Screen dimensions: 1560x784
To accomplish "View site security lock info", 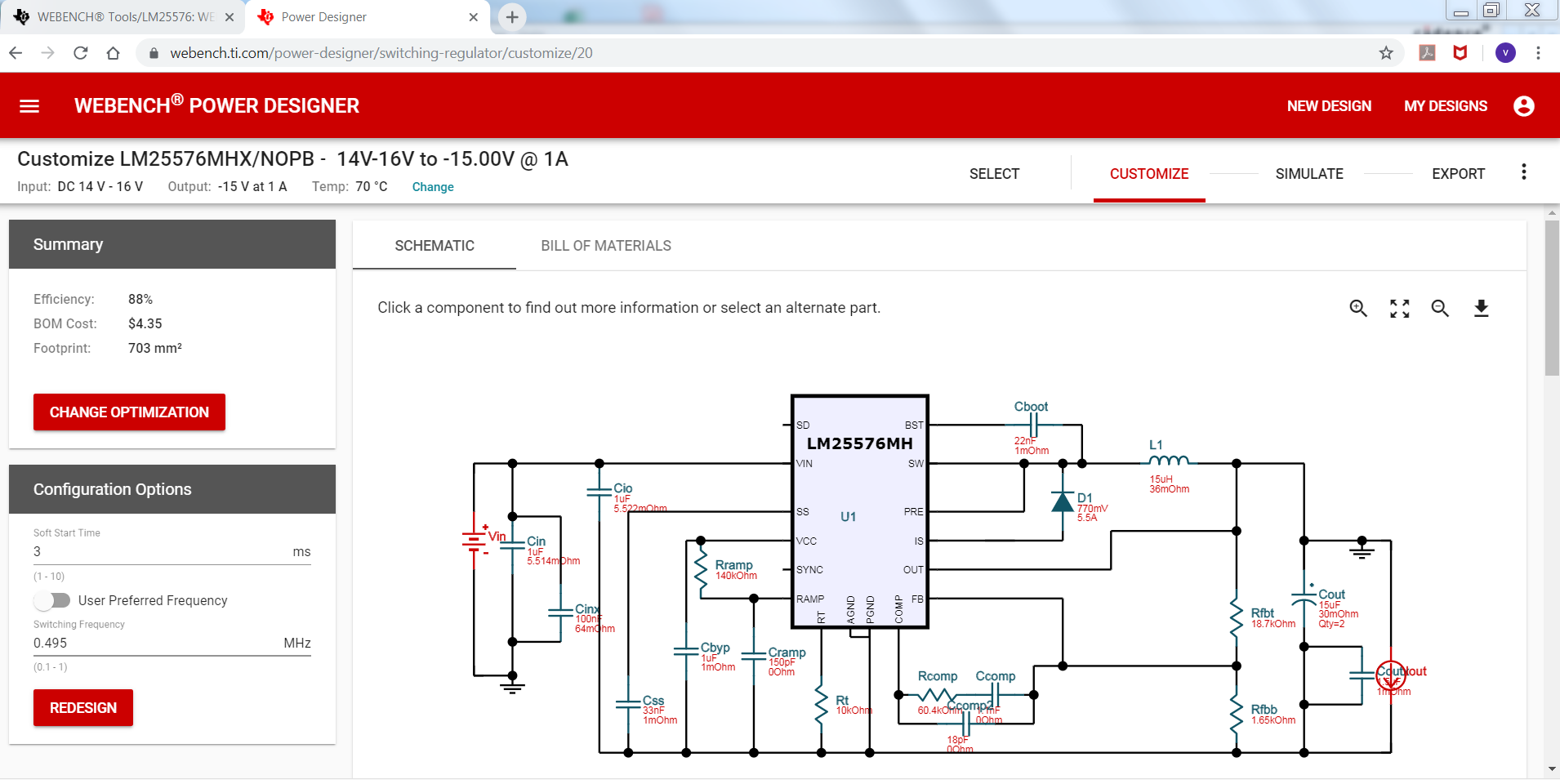I will (153, 53).
